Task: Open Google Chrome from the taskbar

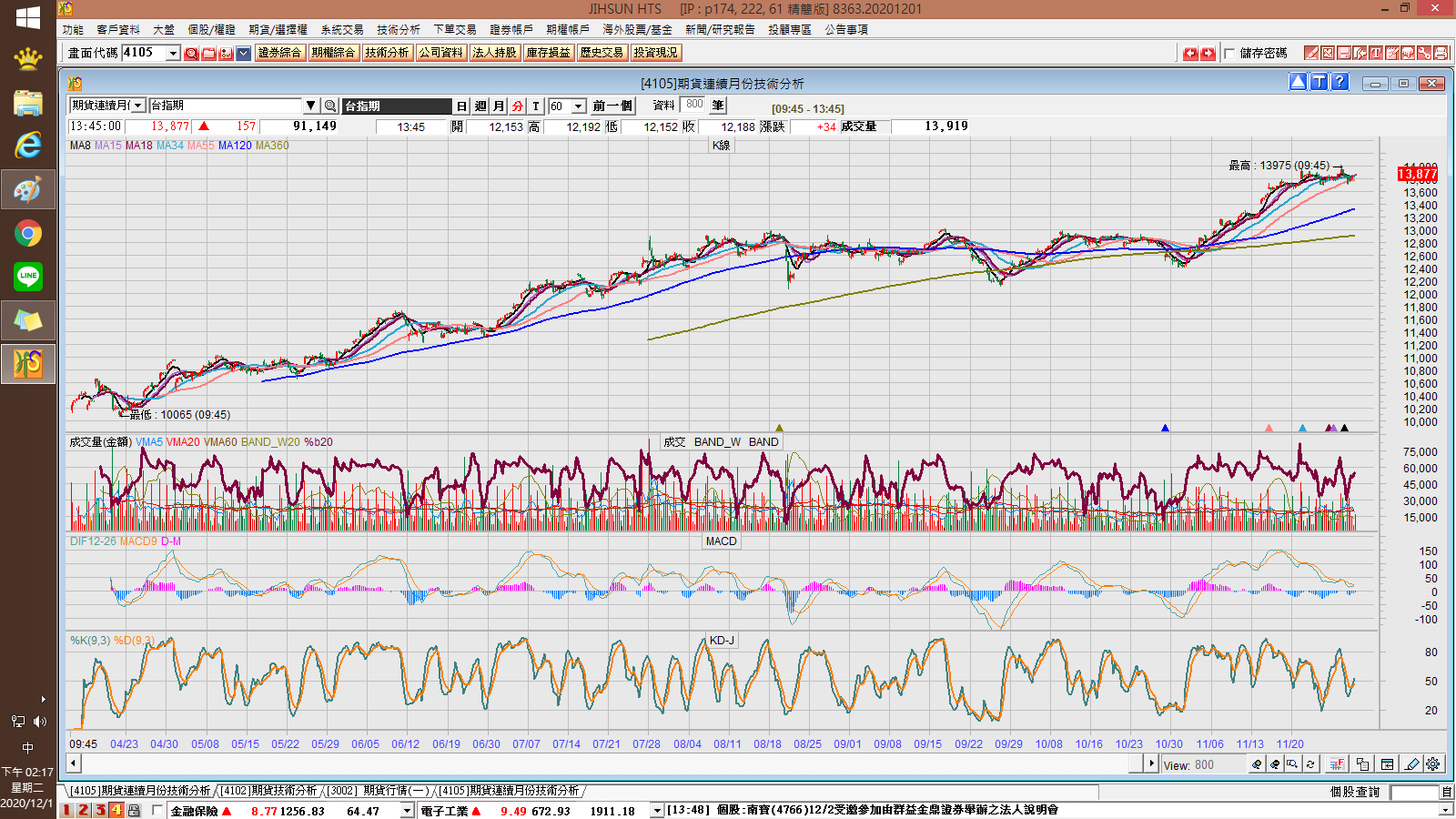Action: pos(28,234)
